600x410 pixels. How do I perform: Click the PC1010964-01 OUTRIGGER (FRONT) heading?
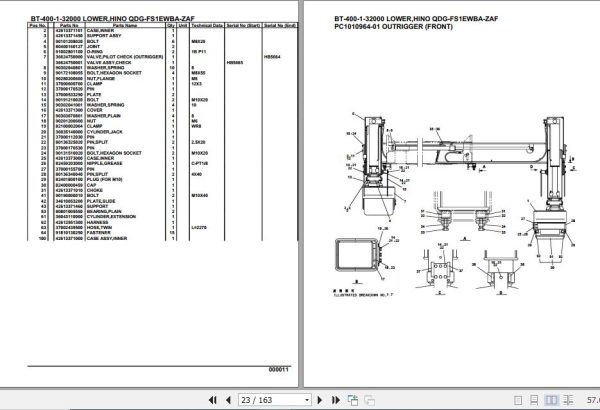(393, 26)
